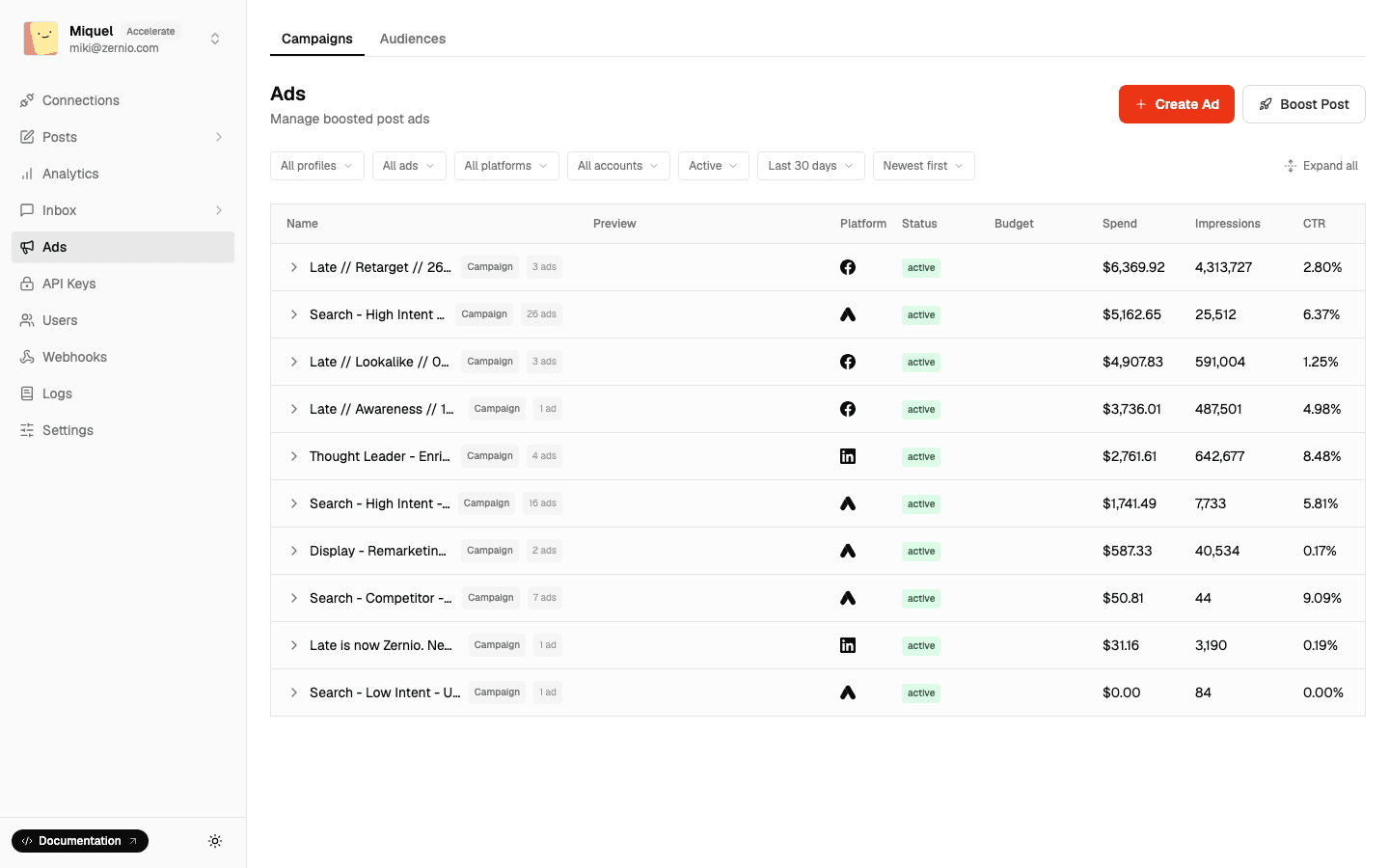Open the Inbox from sidebar
This screenshot has width=1389, height=868.
pyautogui.click(x=59, y=210)
